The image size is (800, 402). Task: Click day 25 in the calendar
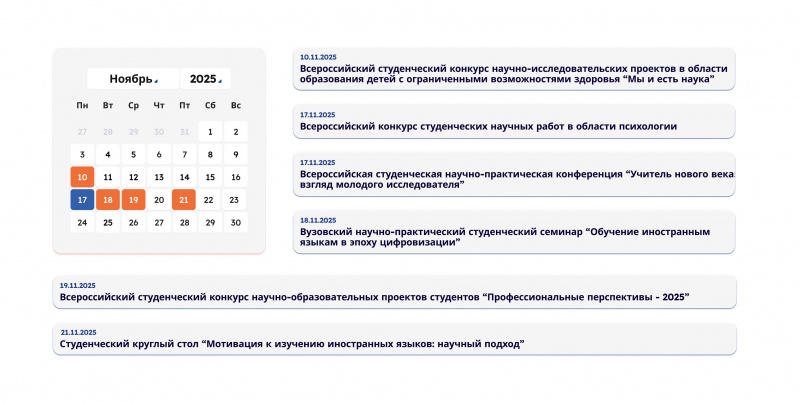click(108, 223)
